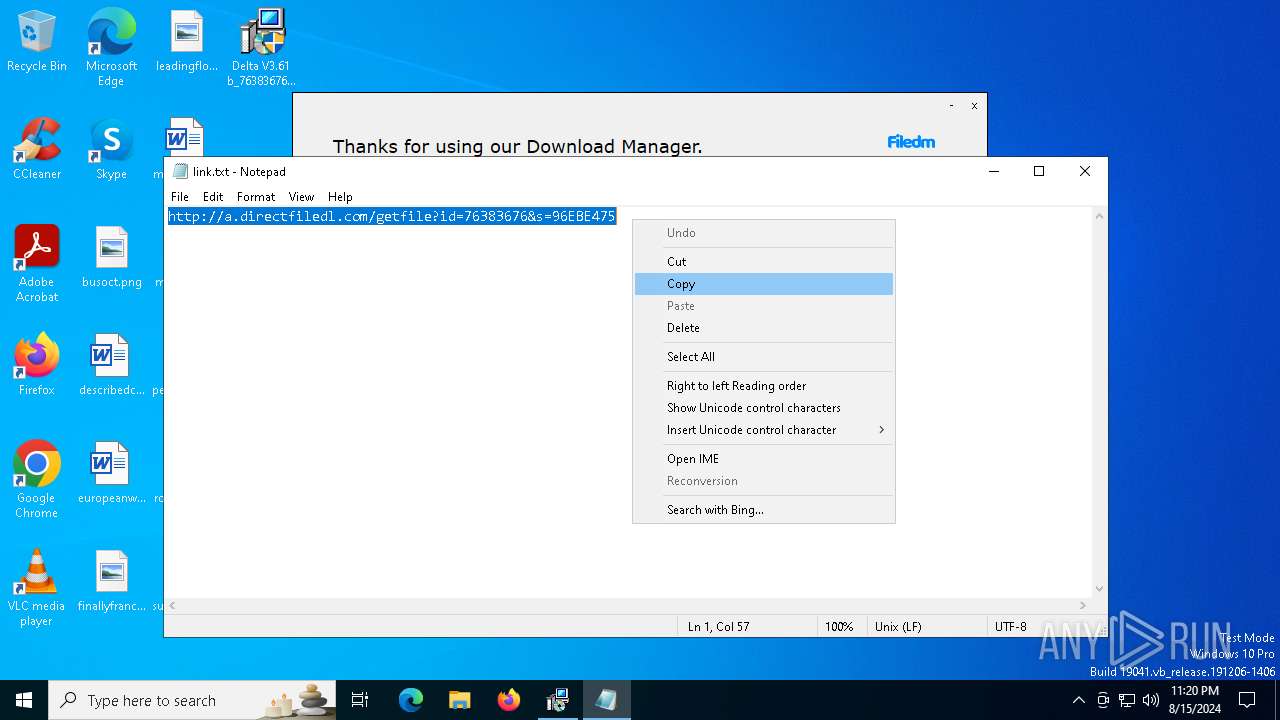Launch Edge from the taskbar
Image resolution: width=1280 pixels, height=720 pixels.
[411, 700]
